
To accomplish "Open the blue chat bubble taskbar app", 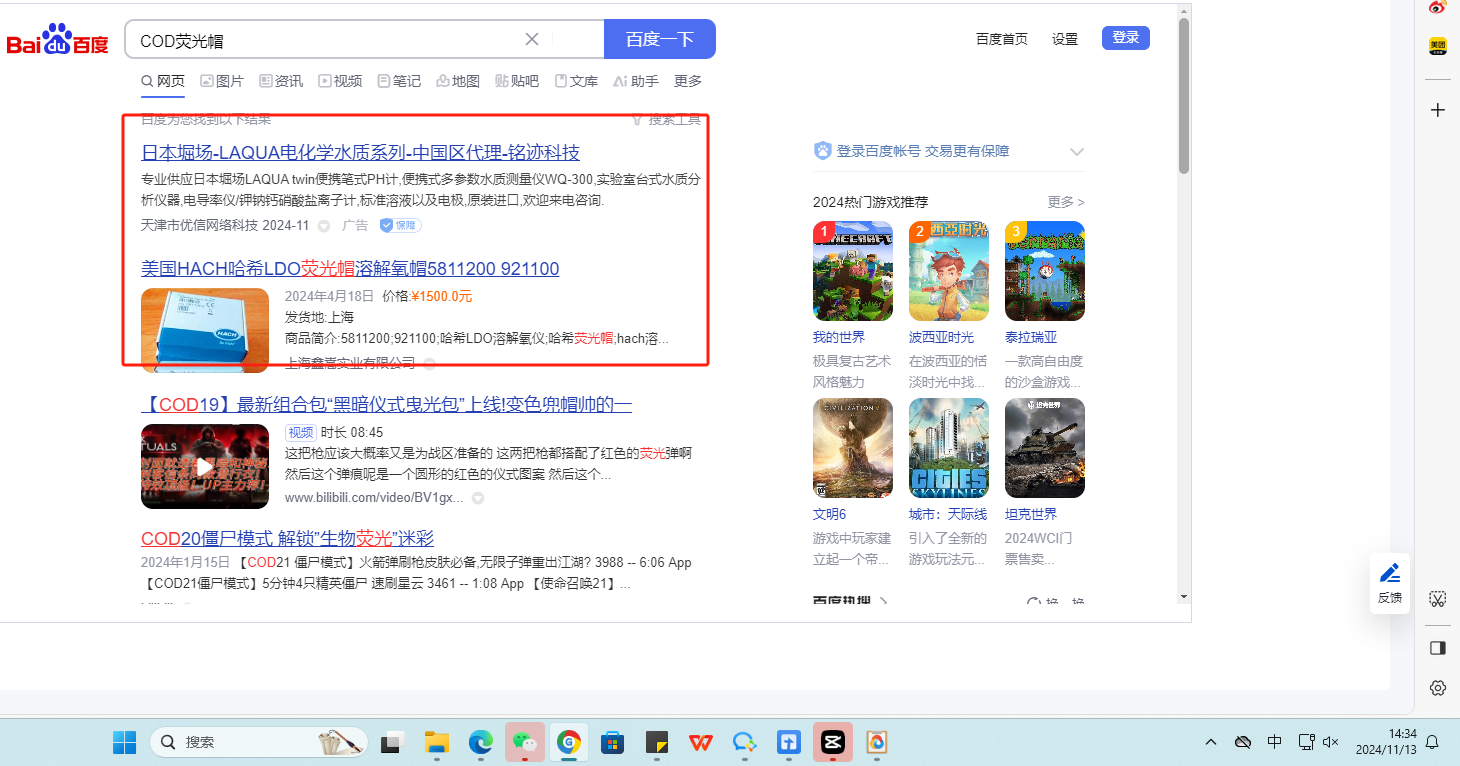I will [x=744, y=742].
